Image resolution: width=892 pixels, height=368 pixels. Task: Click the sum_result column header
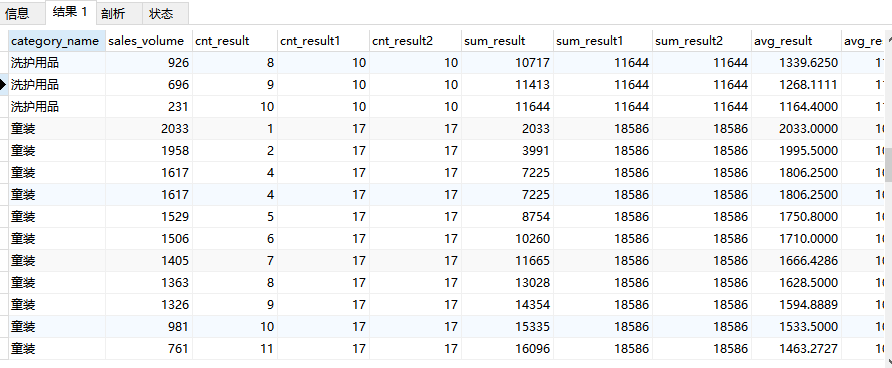(507, 41)
